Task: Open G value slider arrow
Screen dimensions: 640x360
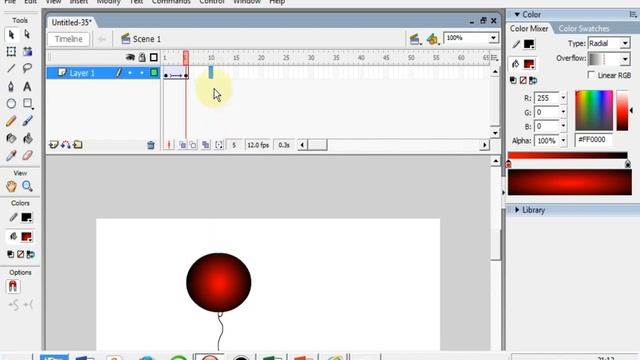Action: (x=563, y=112)
